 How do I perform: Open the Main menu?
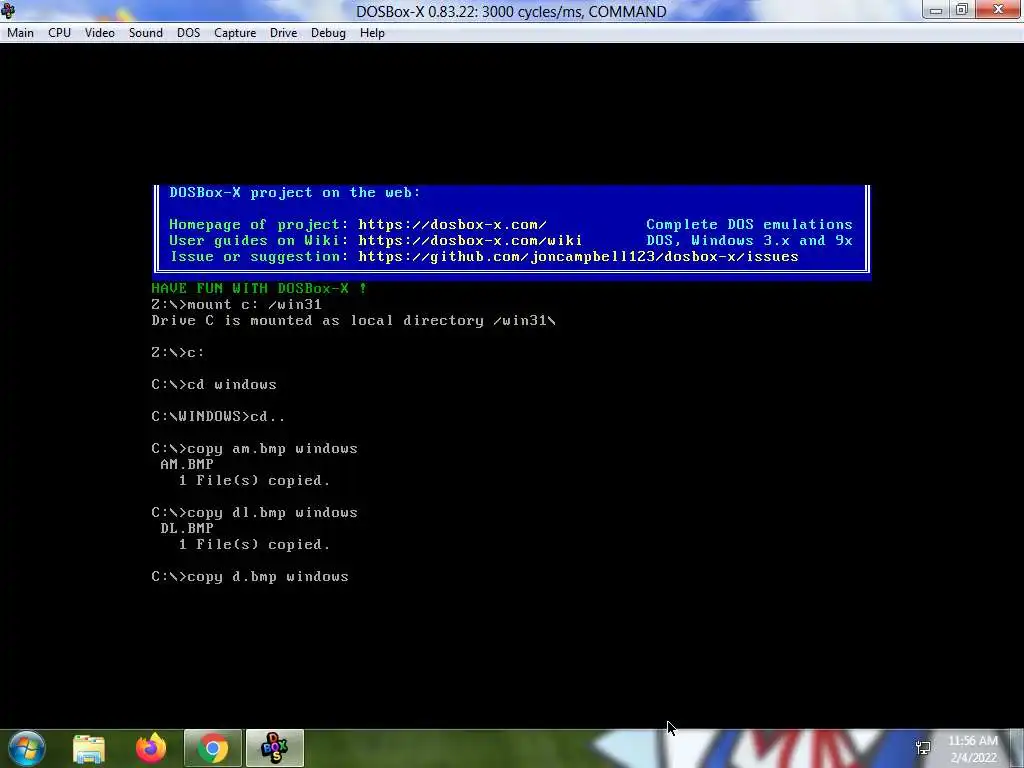point(20,33)
